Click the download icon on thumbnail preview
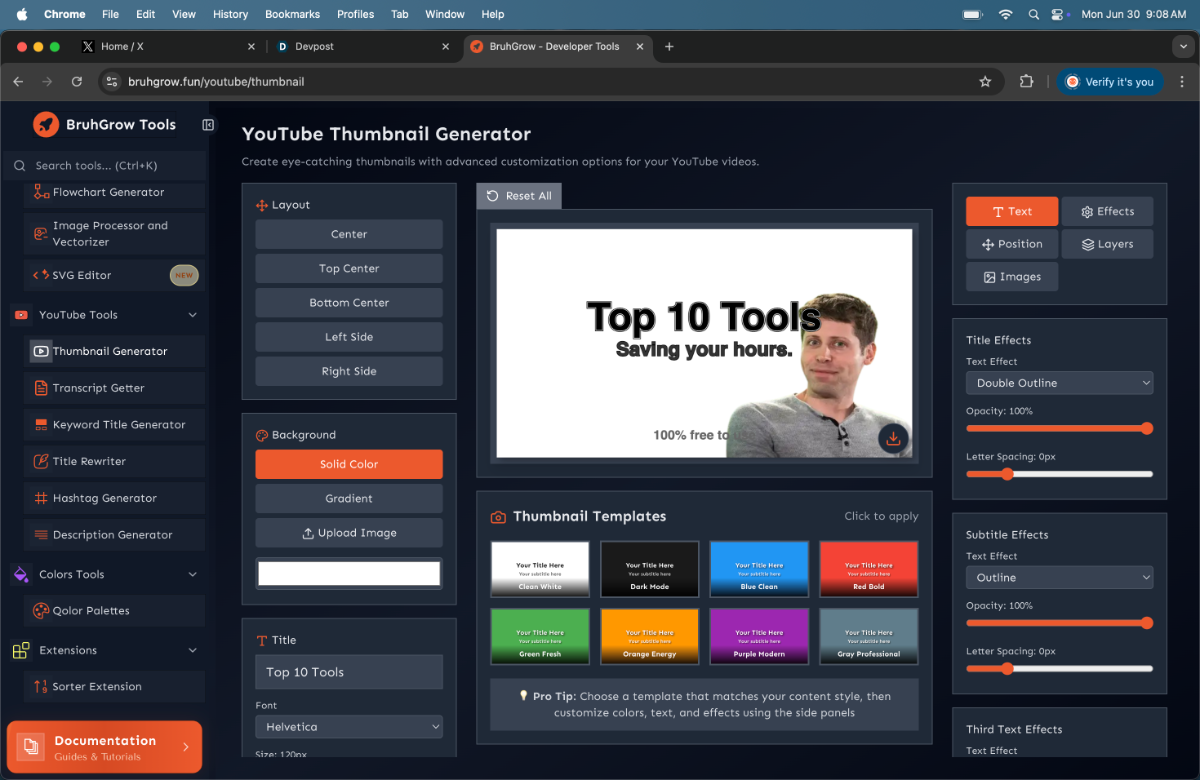This screenshot has height=780, width=1200. coord(893,438)
